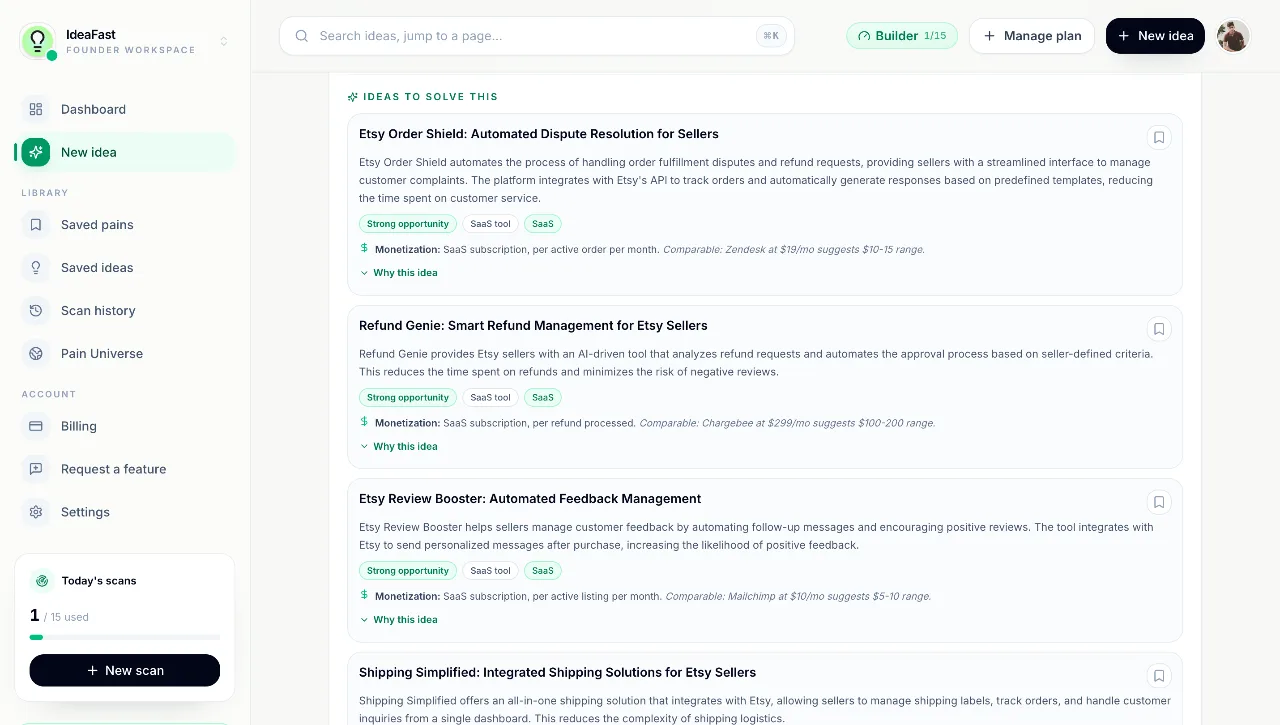Viewport: 1280px width, 725px height.
Task: Click the IDEAS TO SOLVE THIS heading
Action: tap(430, 97)
